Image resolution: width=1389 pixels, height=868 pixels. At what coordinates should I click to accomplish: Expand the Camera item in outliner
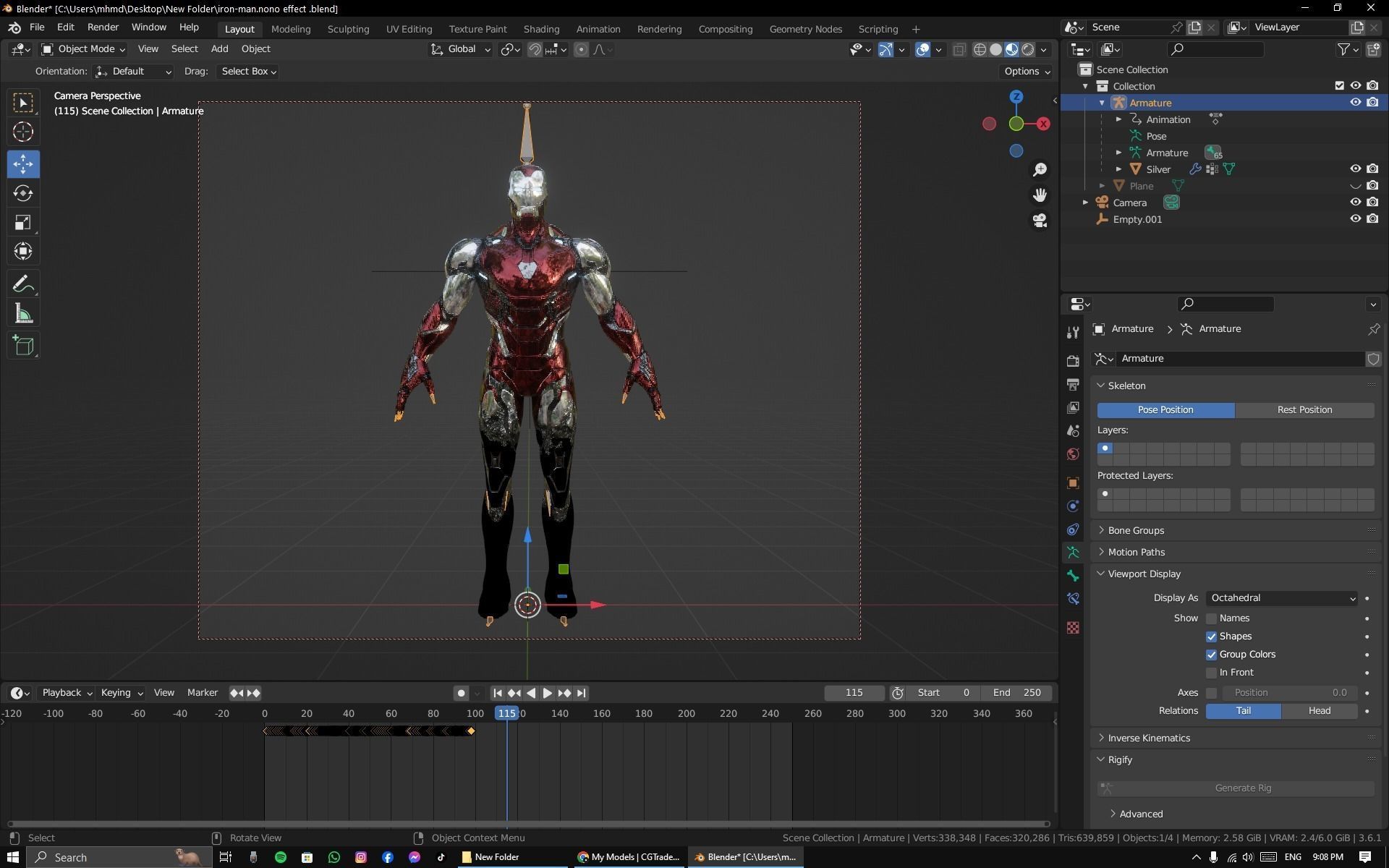pos(1085,203)
